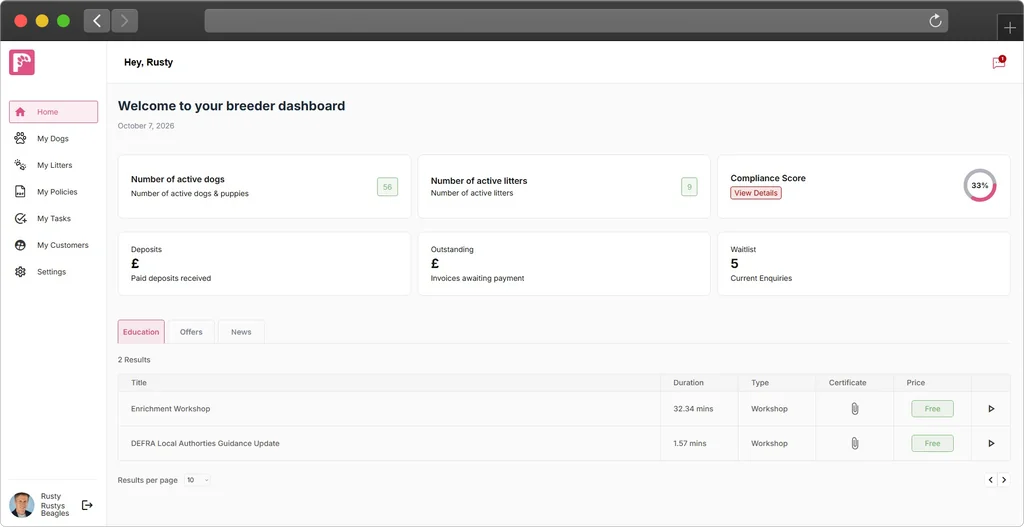The height and width of the screenshot is (527, 1024).
Task: Click the 2 Results text
Action: coord(134,360)
